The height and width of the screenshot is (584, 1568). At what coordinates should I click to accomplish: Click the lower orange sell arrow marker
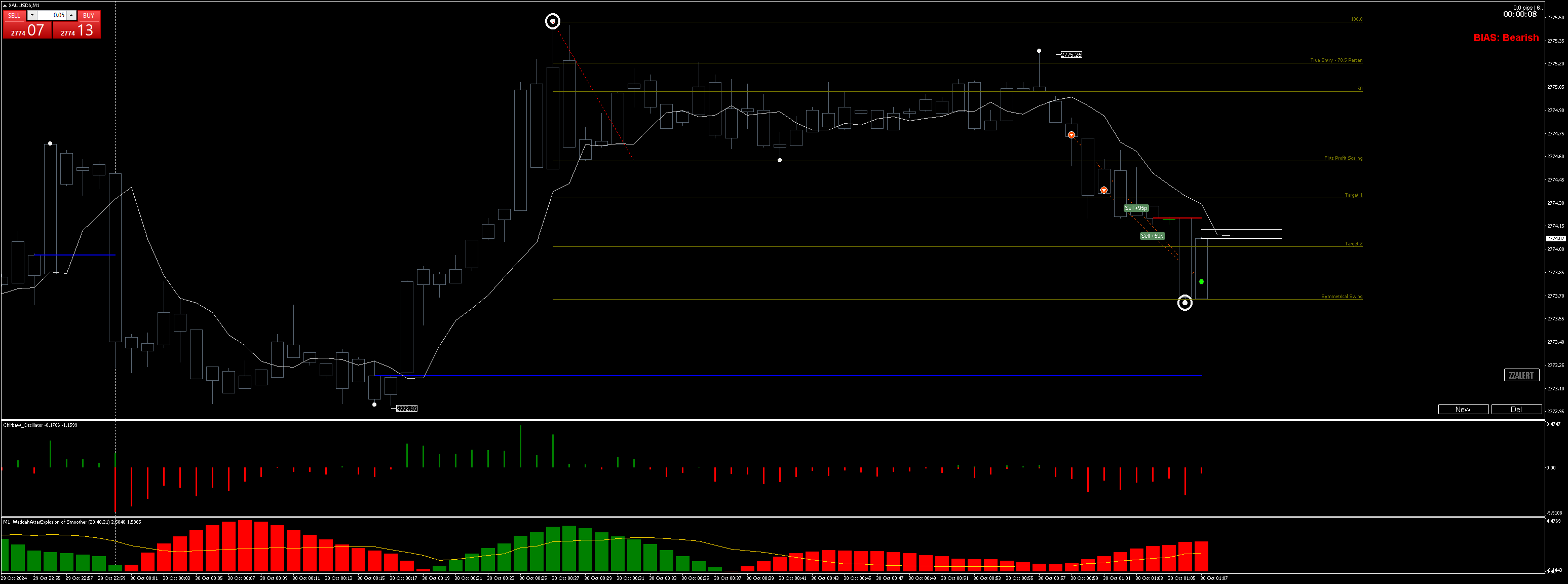click(x=1103, y=190)
